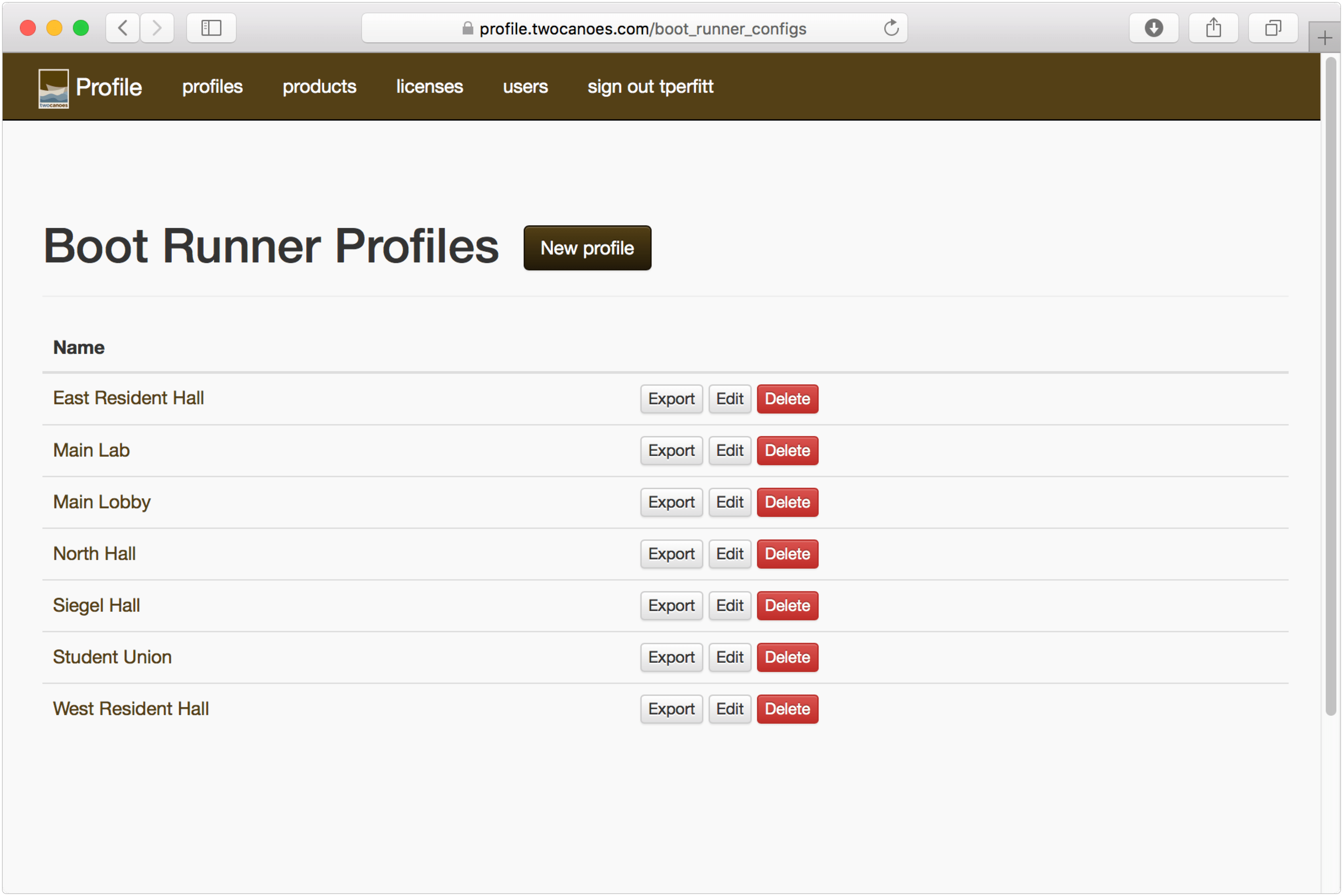Create a New profile
The width and height of the screenshot is (1343, 896).
(587, 248)
